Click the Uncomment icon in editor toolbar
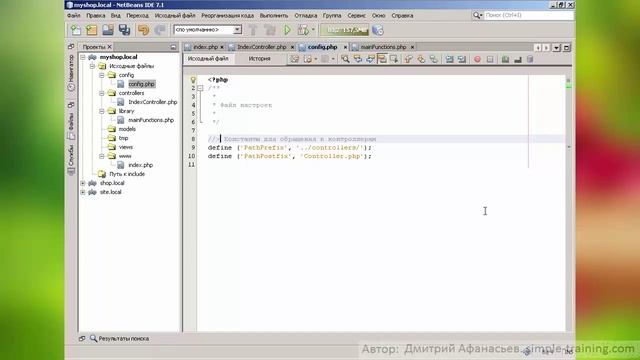The image size is (640, 360). click(x=518, y=59)
